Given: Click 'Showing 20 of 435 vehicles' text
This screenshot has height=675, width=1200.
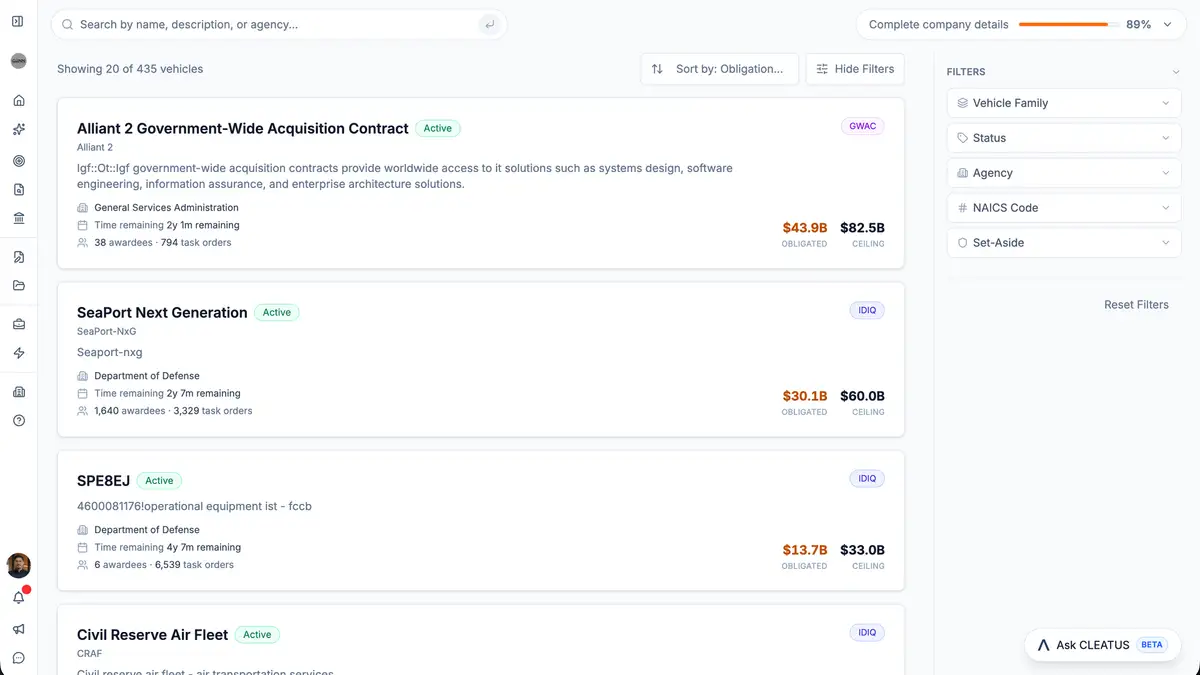Looking at the screenshot, I should pyautogui.click(x=130, y=69).
